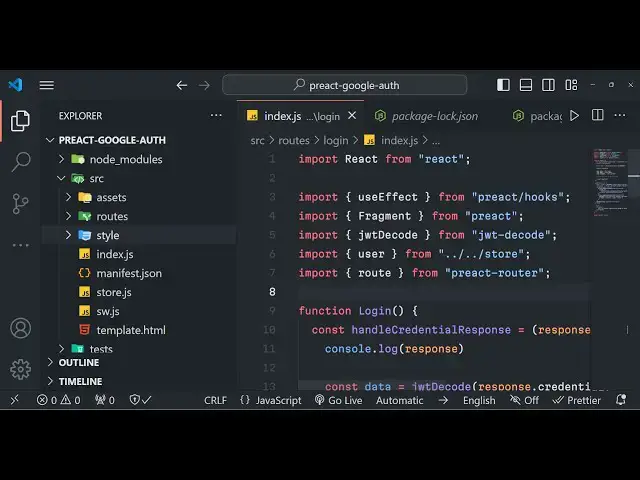Switch to the package-lock.json tab

pyautogui.click(x=427, y=116)
